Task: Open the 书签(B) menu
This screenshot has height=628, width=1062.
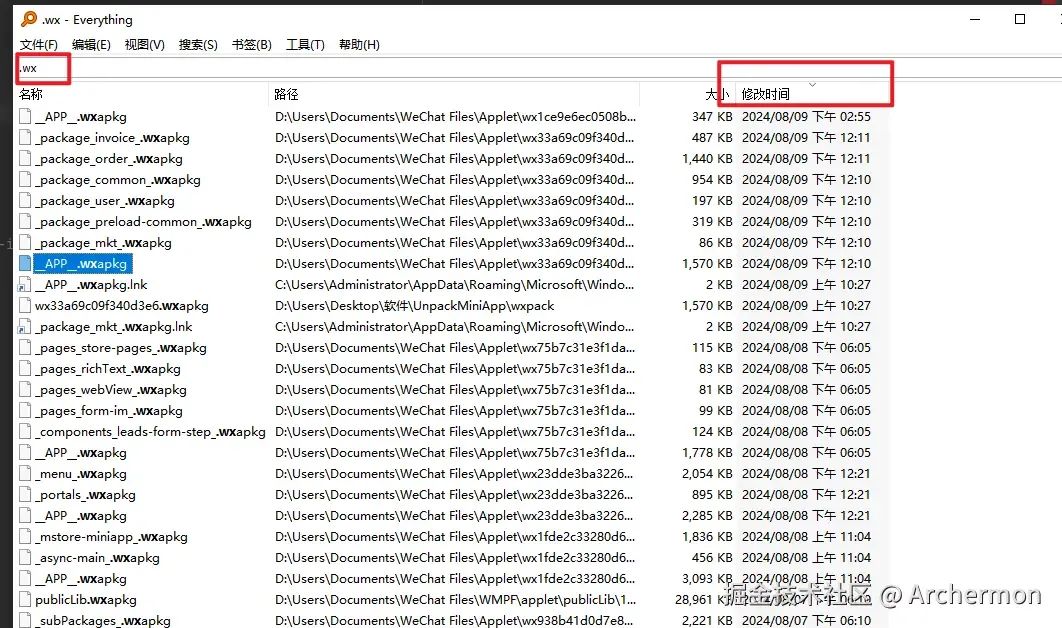Action: (x=251, y=45)
